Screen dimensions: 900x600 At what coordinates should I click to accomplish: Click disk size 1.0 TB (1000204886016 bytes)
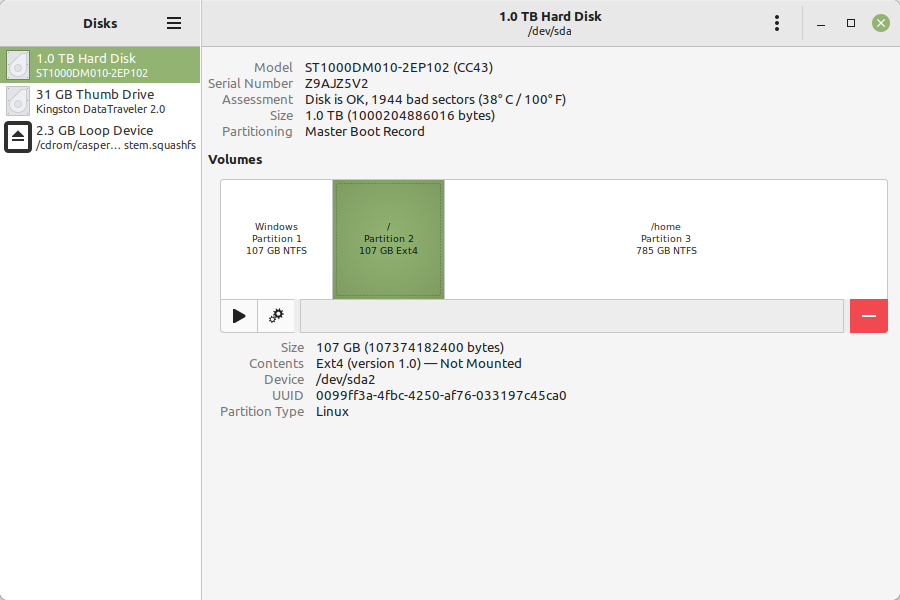coord(400,115)
